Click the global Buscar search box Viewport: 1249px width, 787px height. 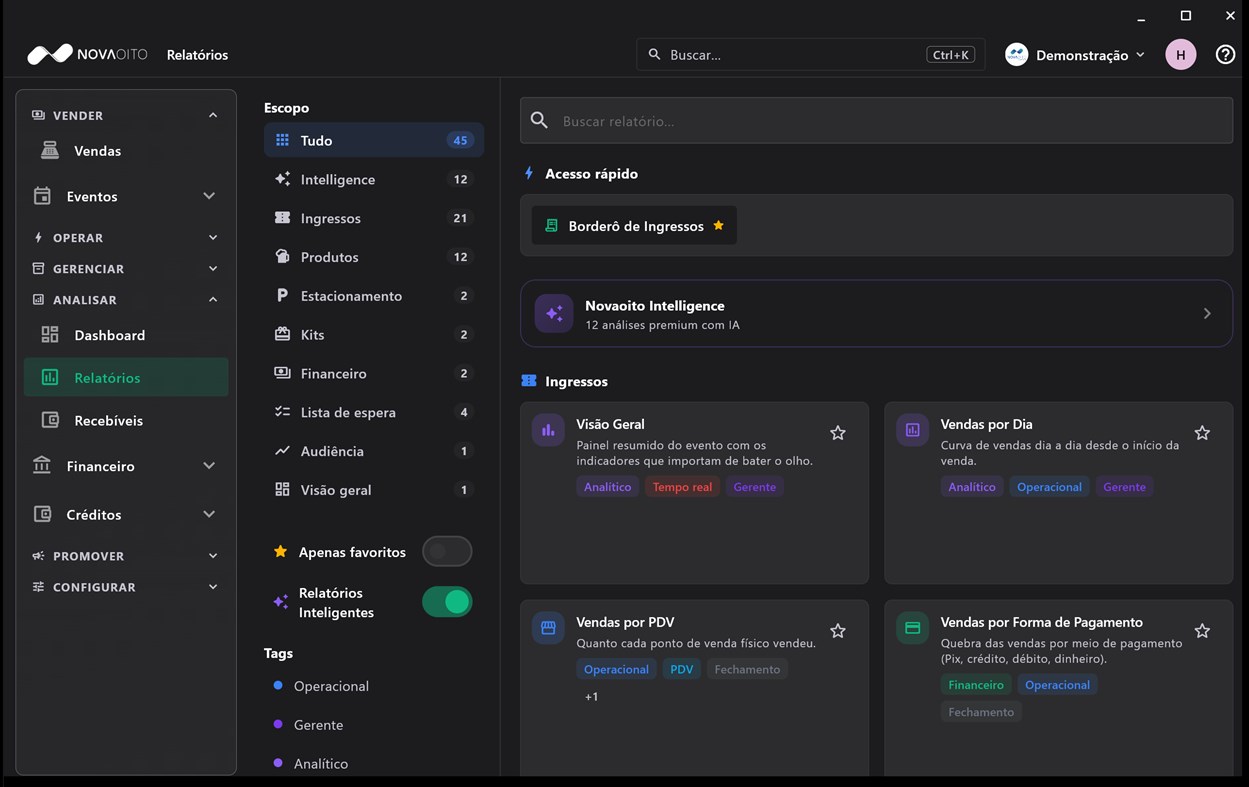point(811,55)
